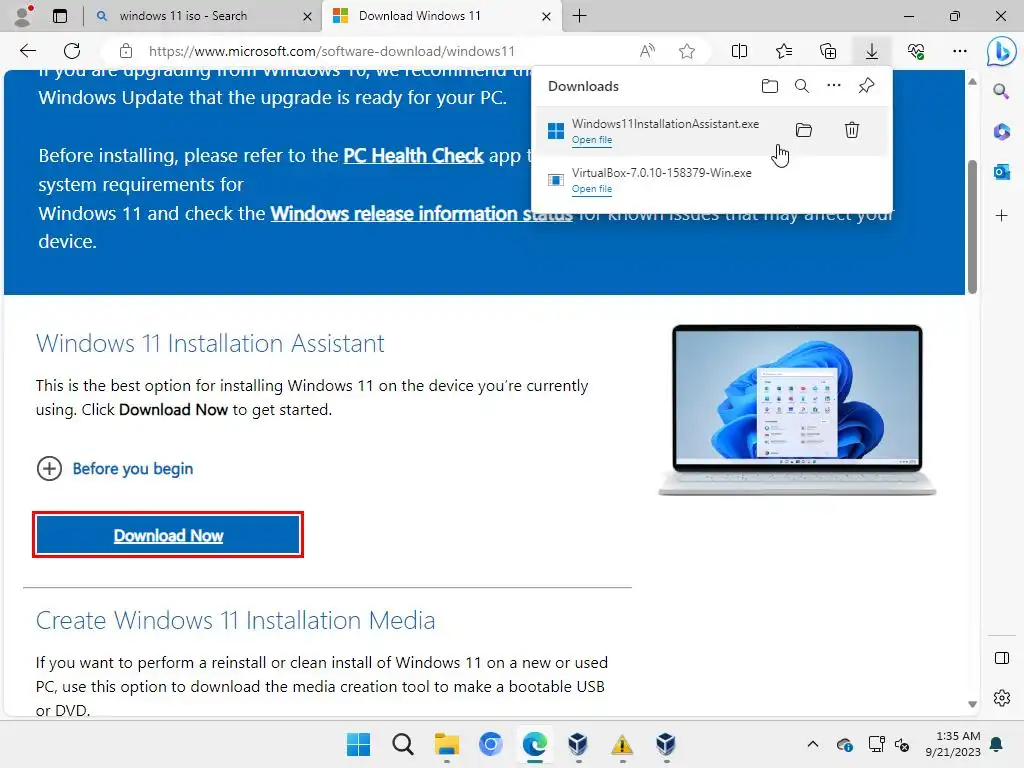Viewport: 1024px width, 768px height.
Task: Open Browser essentials heart icon
Action: point(916,51)
